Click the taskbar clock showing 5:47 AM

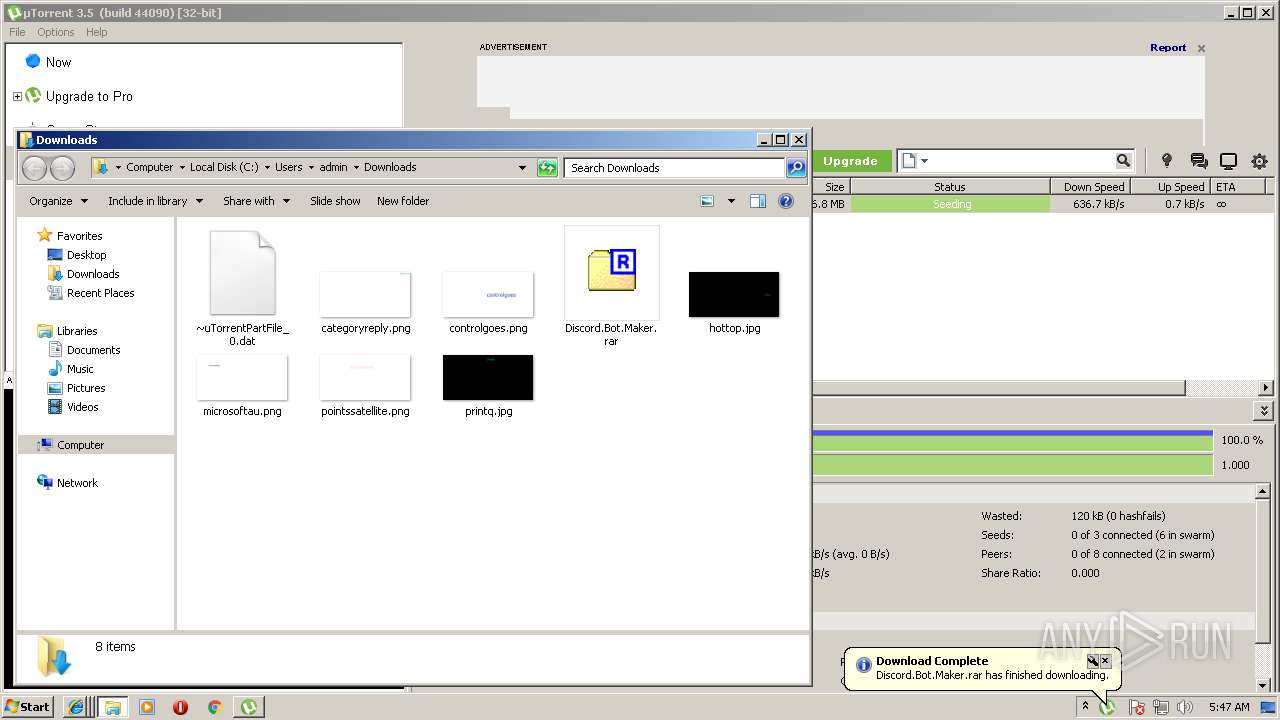point(1229,707)
